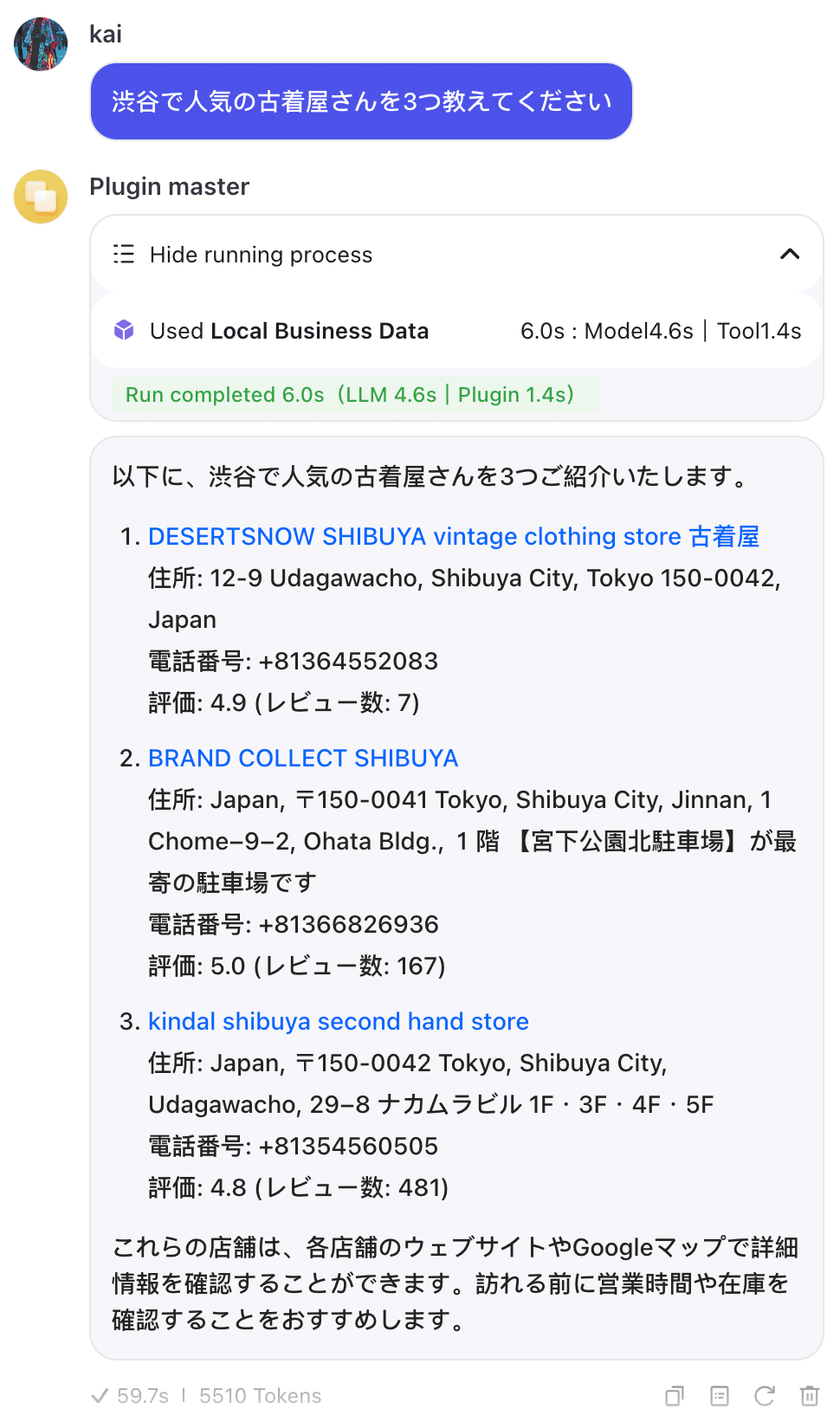Open the response log details icon
Image resolution: width=840 pixels, height=1422 pixels.
(x=719, y=1395)
